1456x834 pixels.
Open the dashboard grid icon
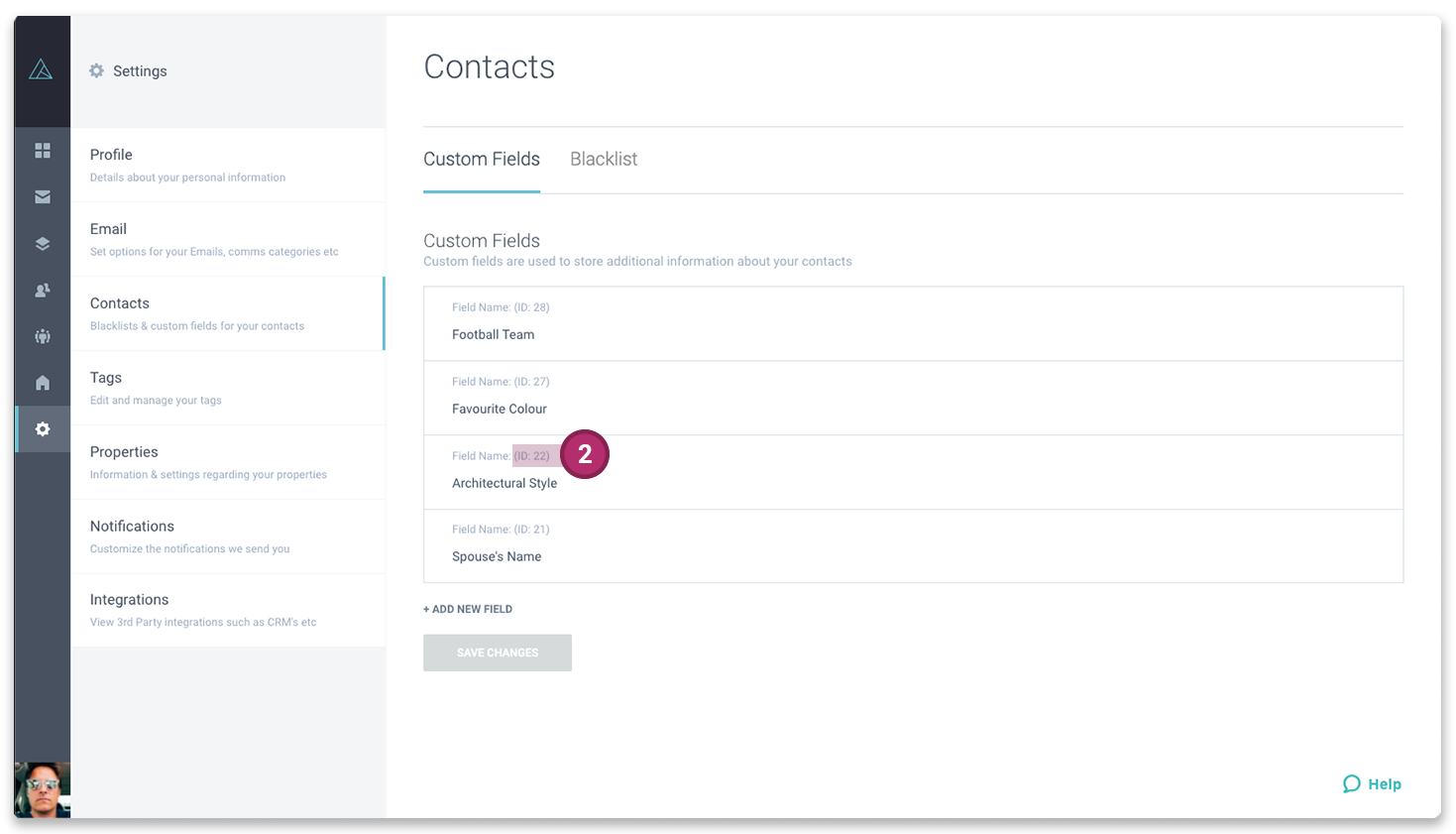(x=42, y=151)
